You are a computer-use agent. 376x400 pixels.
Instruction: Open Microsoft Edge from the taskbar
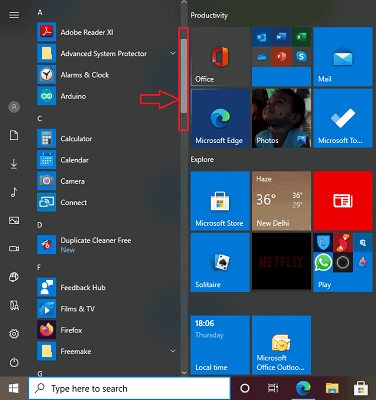(x=303, y=388)
